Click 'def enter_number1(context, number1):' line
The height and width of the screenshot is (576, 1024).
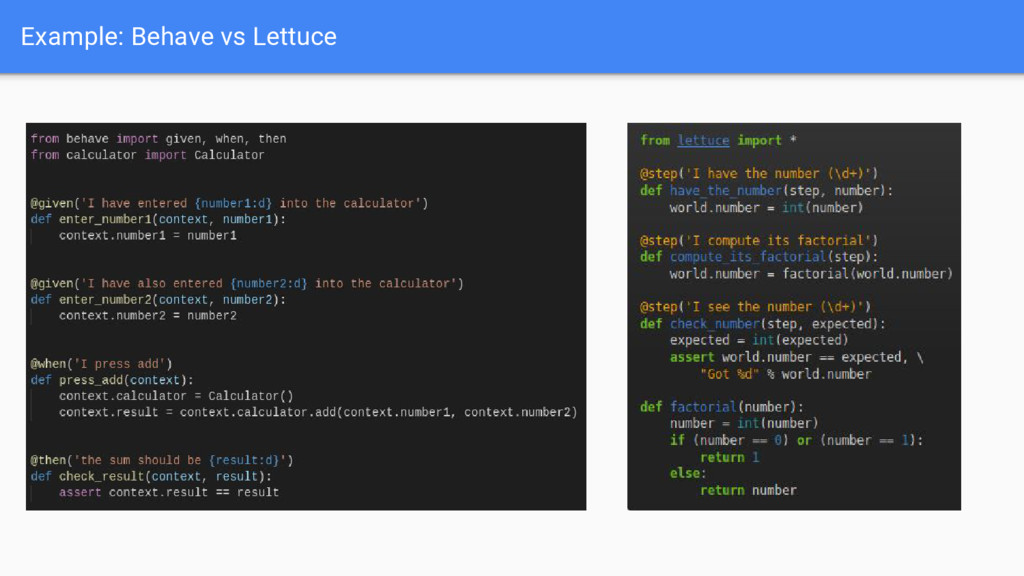(x=159, y=219)
